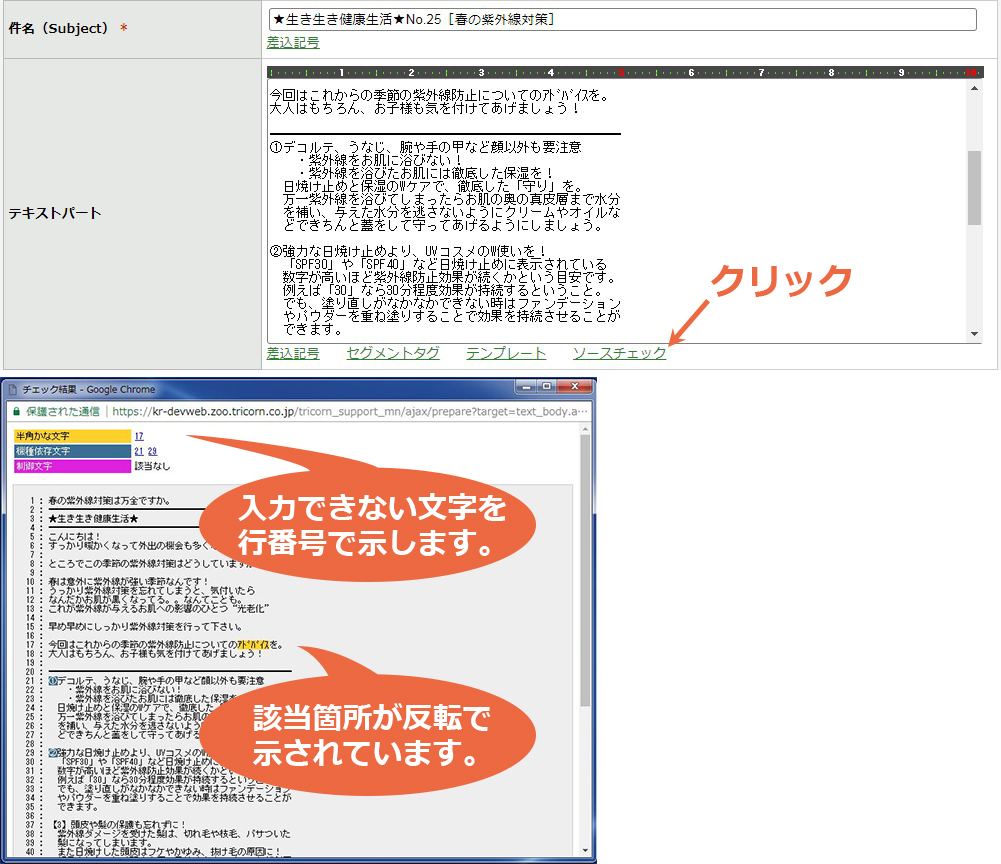Click the 件名 Subject input field

(x=622, y=19)
